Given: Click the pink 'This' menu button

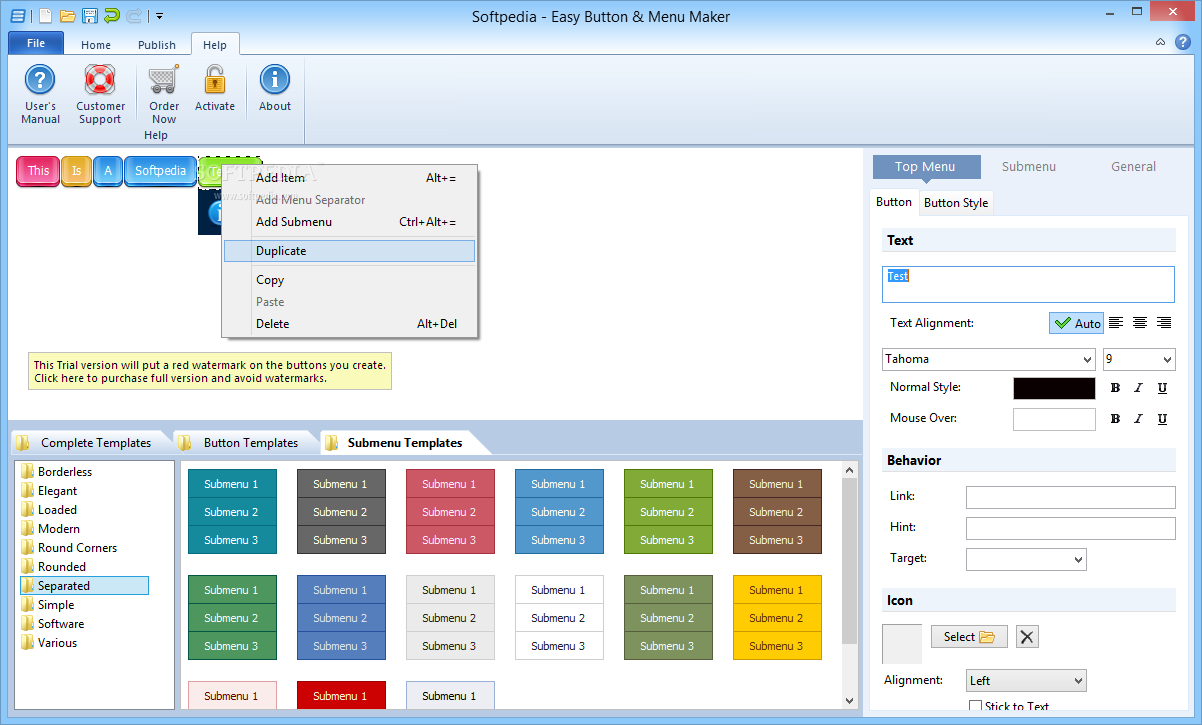Looking at the screenshot, I should pos(38,171).
